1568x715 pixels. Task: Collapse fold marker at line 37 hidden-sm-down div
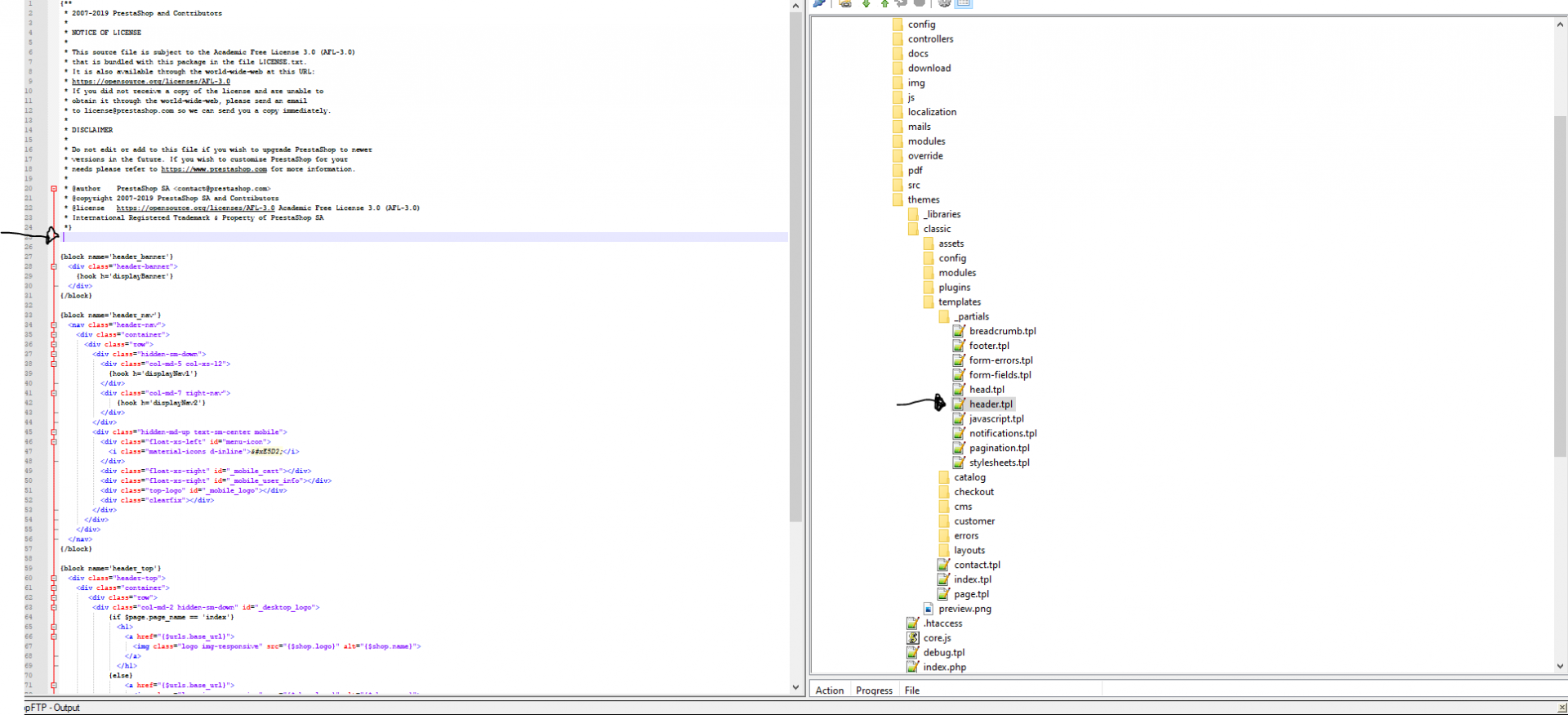[x=54, y=354]
